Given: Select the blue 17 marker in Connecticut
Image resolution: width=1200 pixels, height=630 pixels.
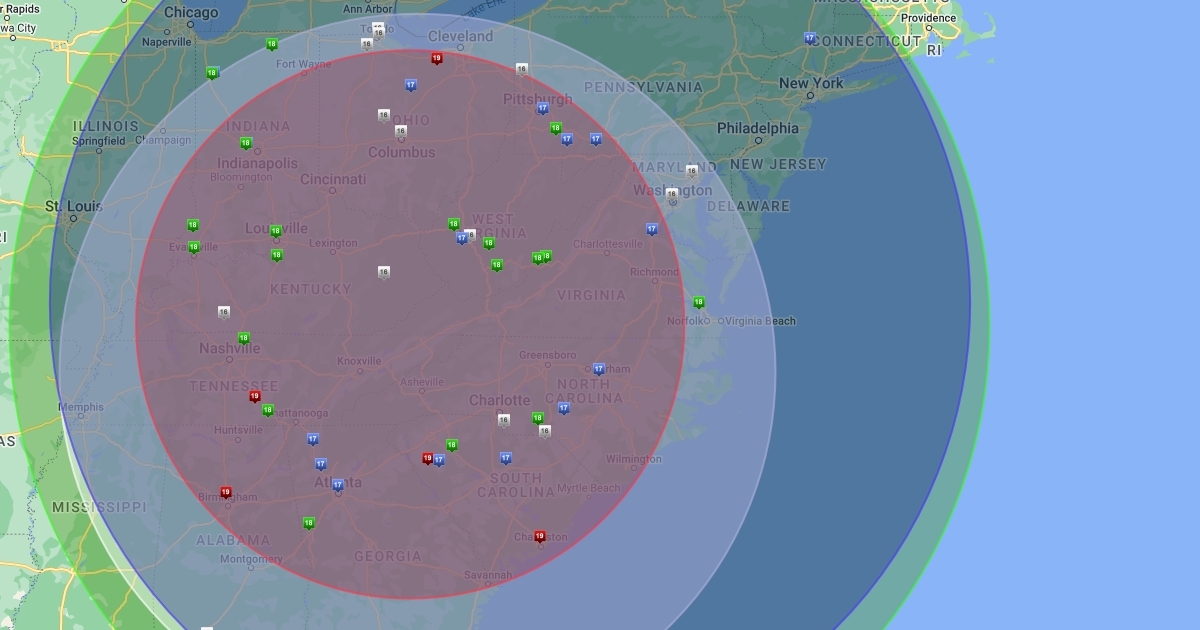Looking at the screenshot, I should point(810,38).
